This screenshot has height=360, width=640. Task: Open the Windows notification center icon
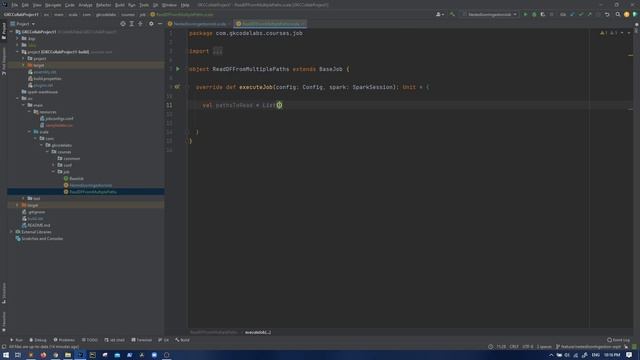pyautogui.click(x=629, y=355)
